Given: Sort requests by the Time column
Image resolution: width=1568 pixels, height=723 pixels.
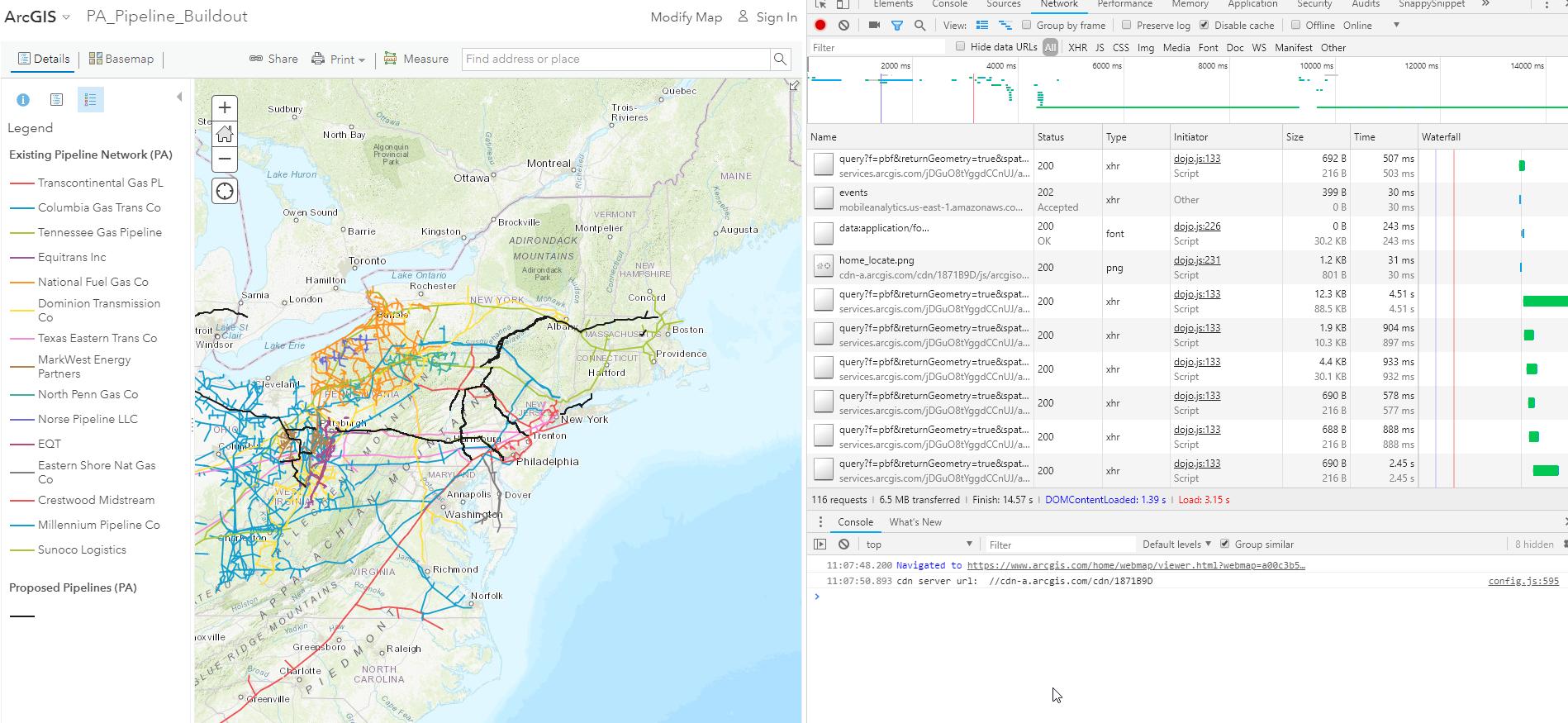Looking at the screenshot, I should coord(1383,137).
